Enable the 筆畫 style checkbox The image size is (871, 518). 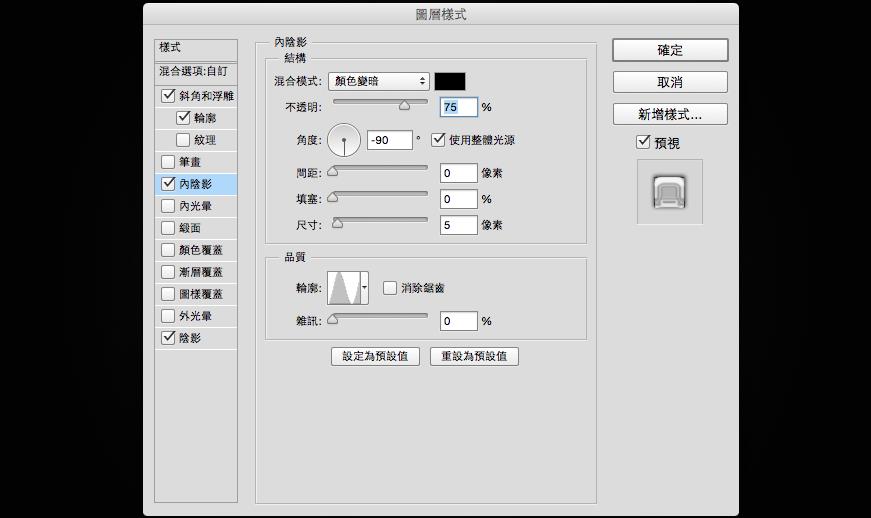[168, 162]
